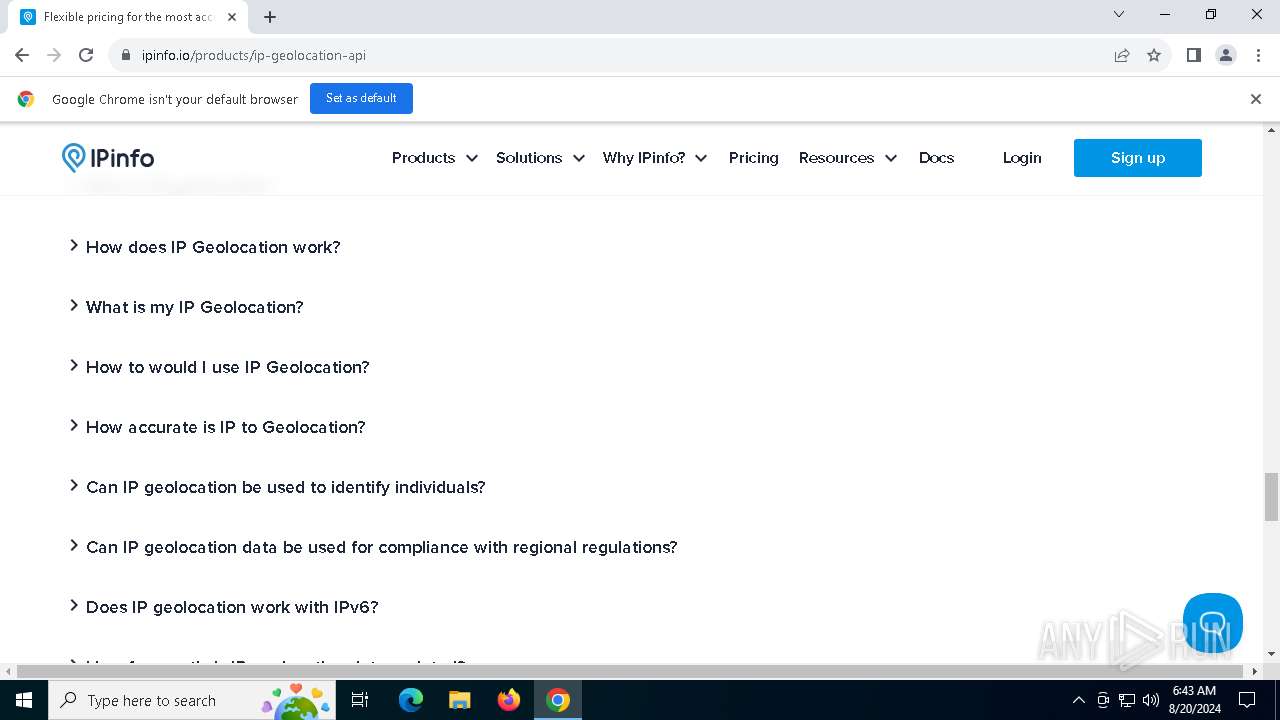Open the Chrome profile menu

(1226, 55)
